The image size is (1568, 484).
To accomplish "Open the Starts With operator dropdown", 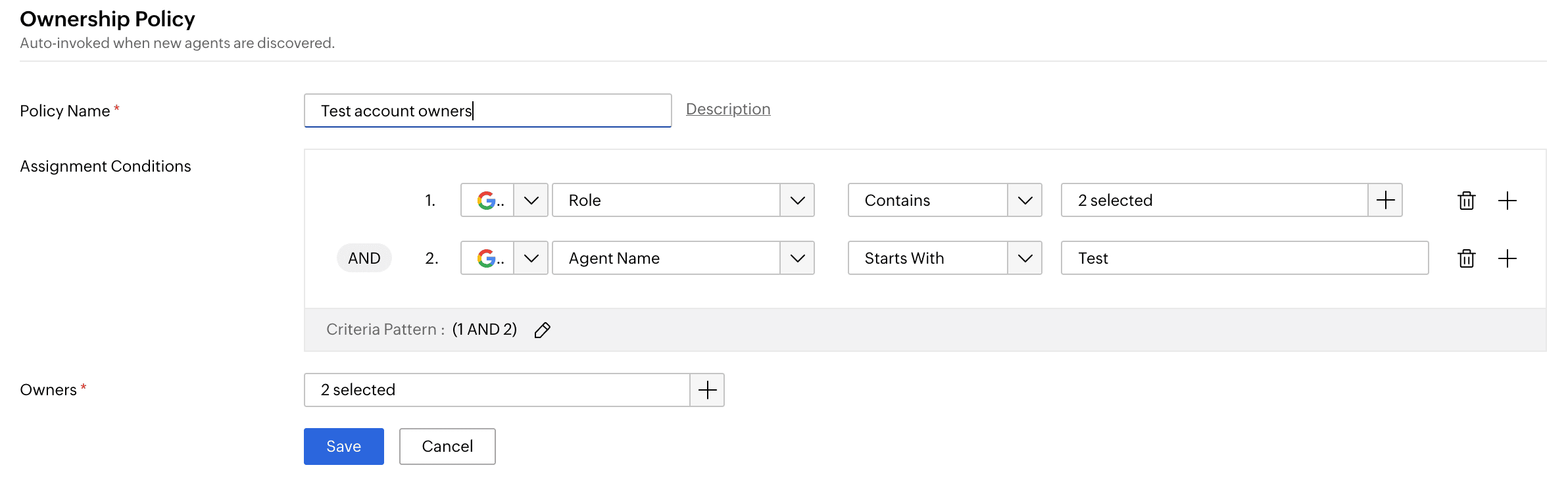I will (1025, 258).
